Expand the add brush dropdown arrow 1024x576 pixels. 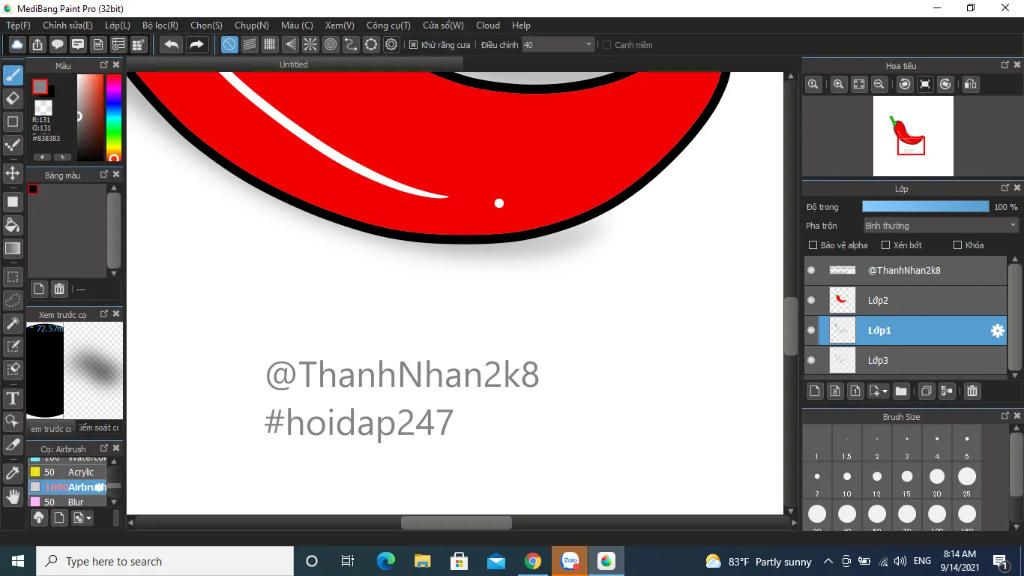[x=88, y=519]
